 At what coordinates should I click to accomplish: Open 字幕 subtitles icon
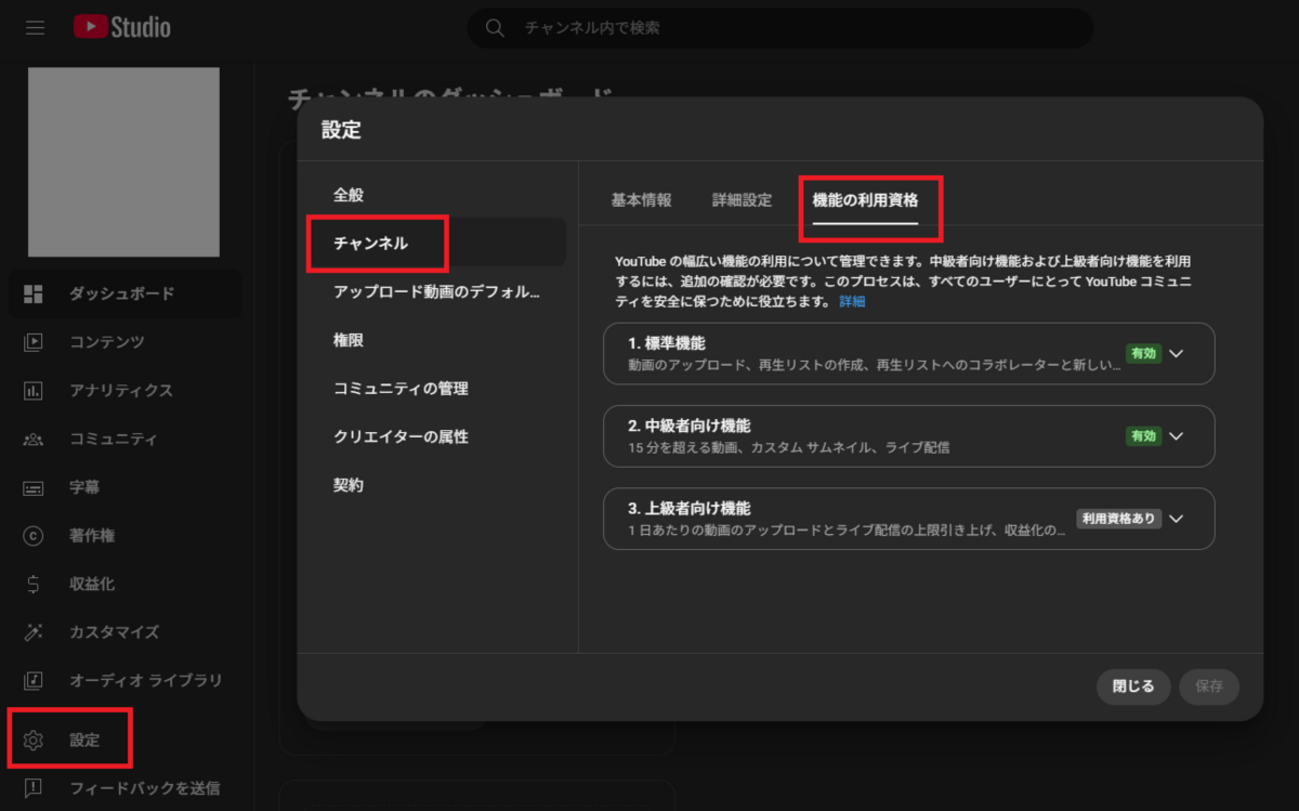[x=33, y=488]
